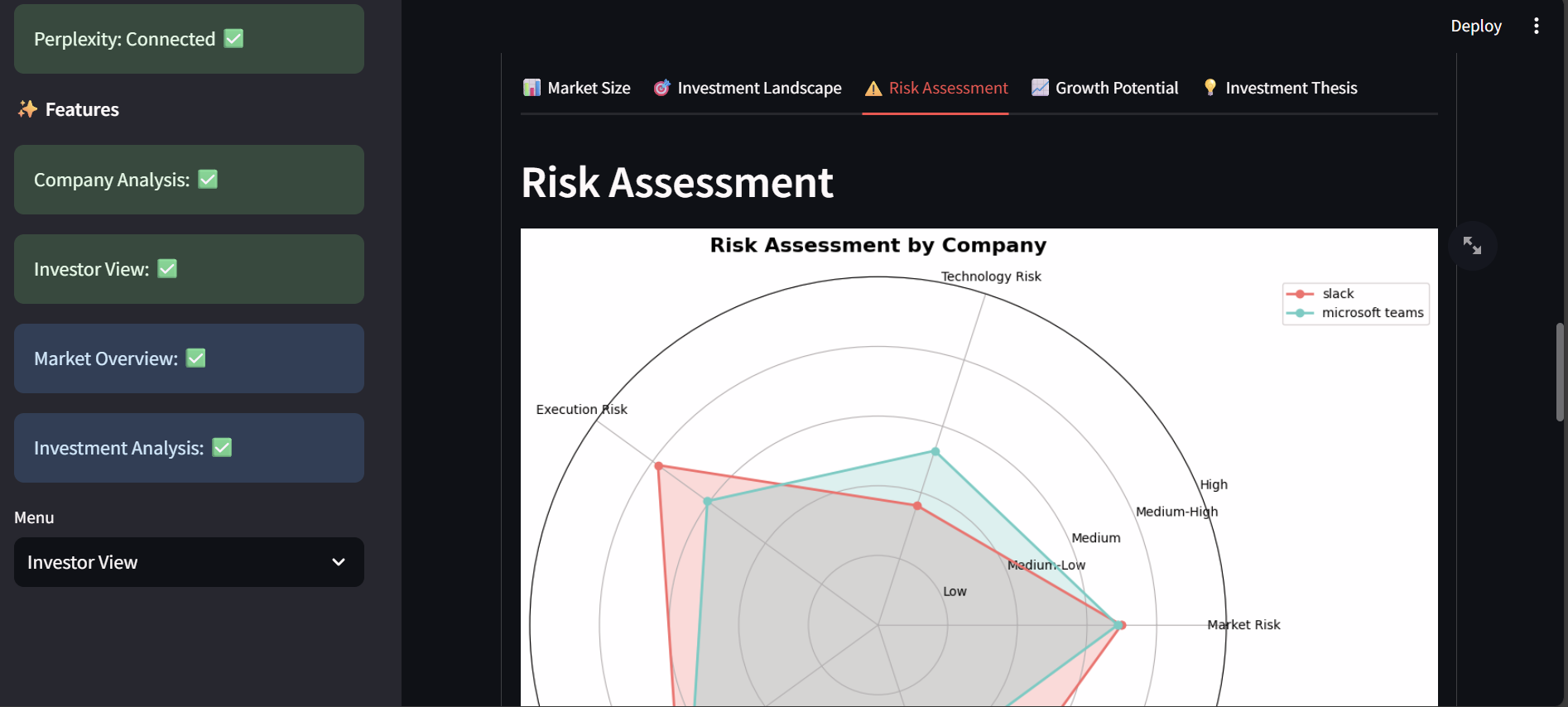Click the slack Technology Risk data point
This screenshot has width=1568, height=707.
pyautogui.click(x=917, y=505)
